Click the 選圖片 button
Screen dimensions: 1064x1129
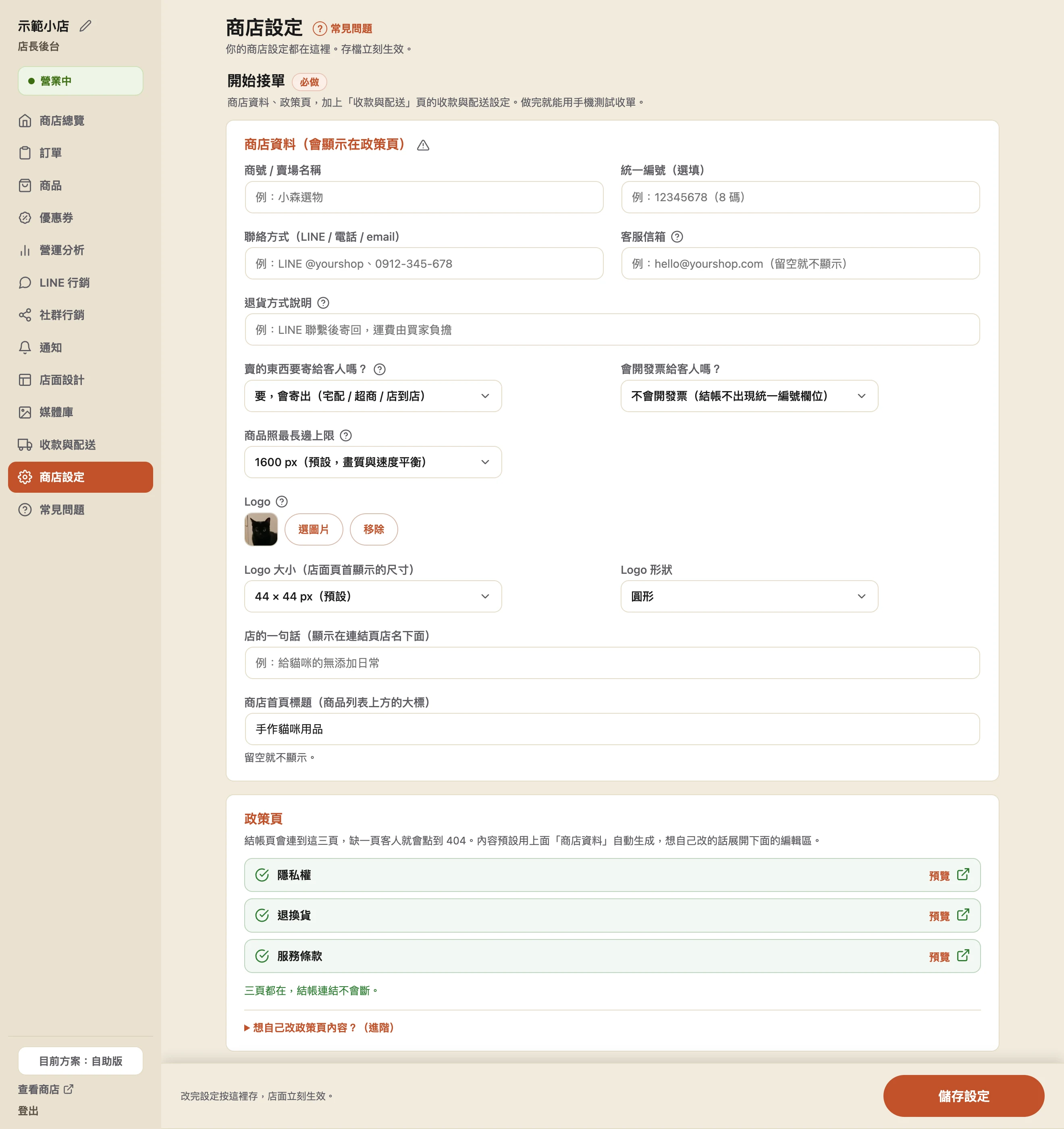314,529
